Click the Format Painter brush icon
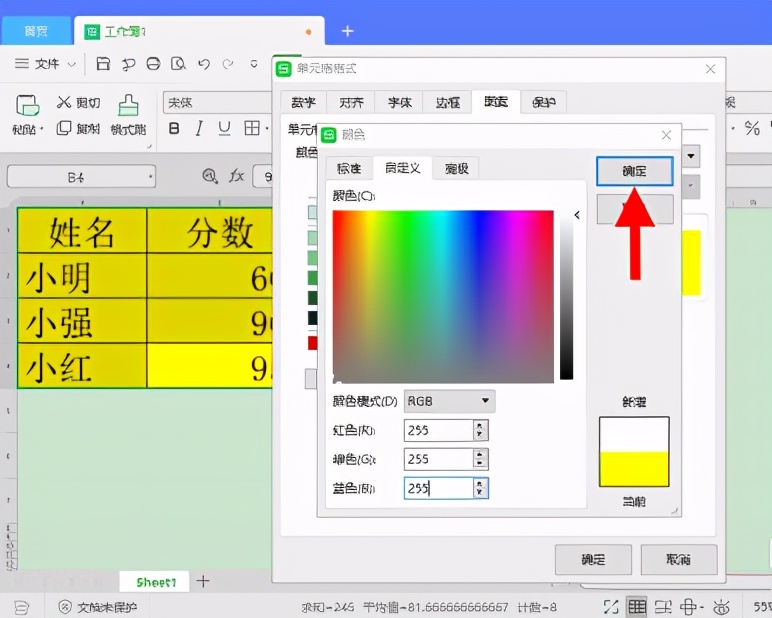Viewport: 772px width, 618px height. [128, 105]
